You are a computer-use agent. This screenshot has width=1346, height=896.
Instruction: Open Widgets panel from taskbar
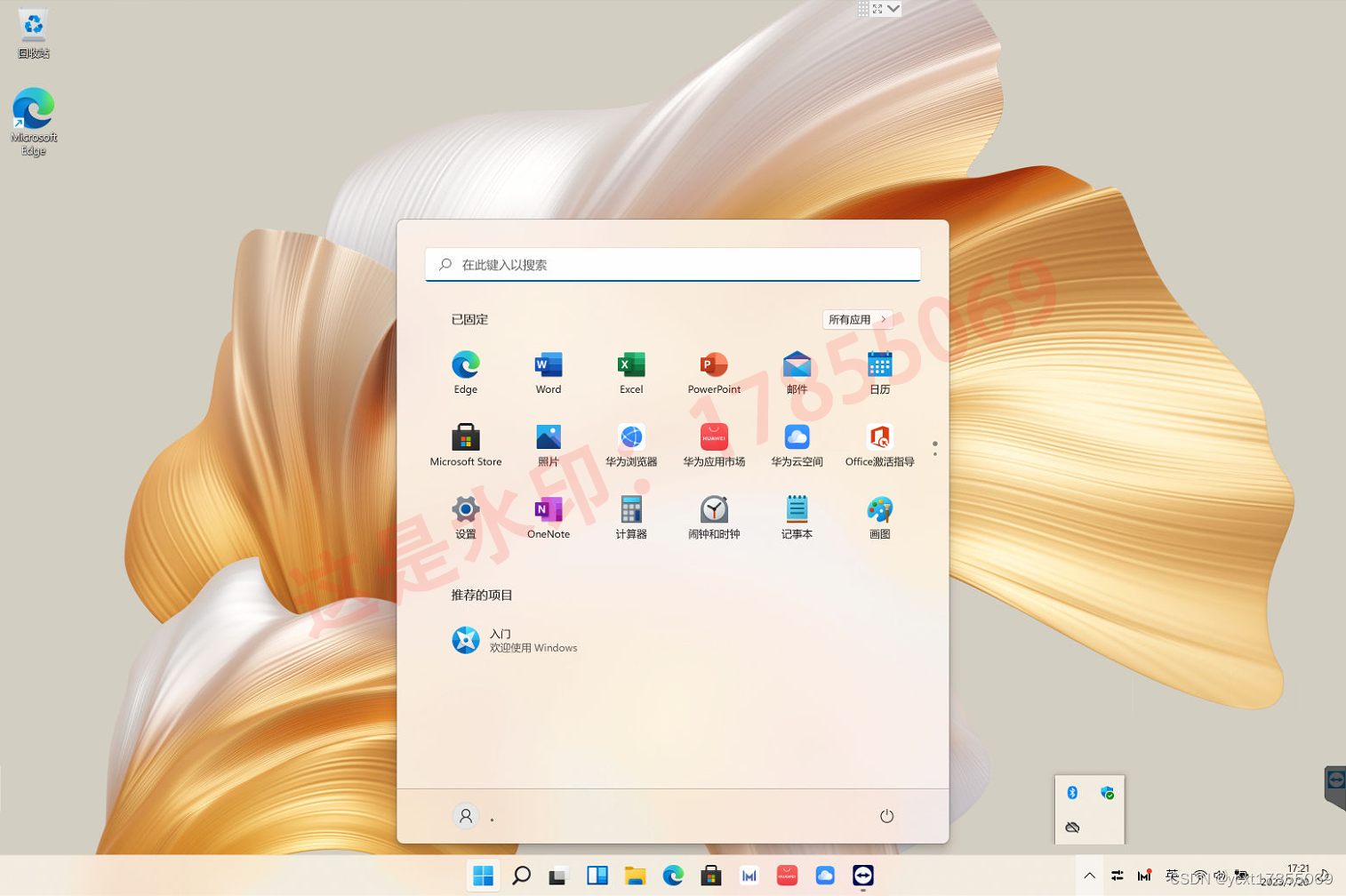click(x=597, y=876)
